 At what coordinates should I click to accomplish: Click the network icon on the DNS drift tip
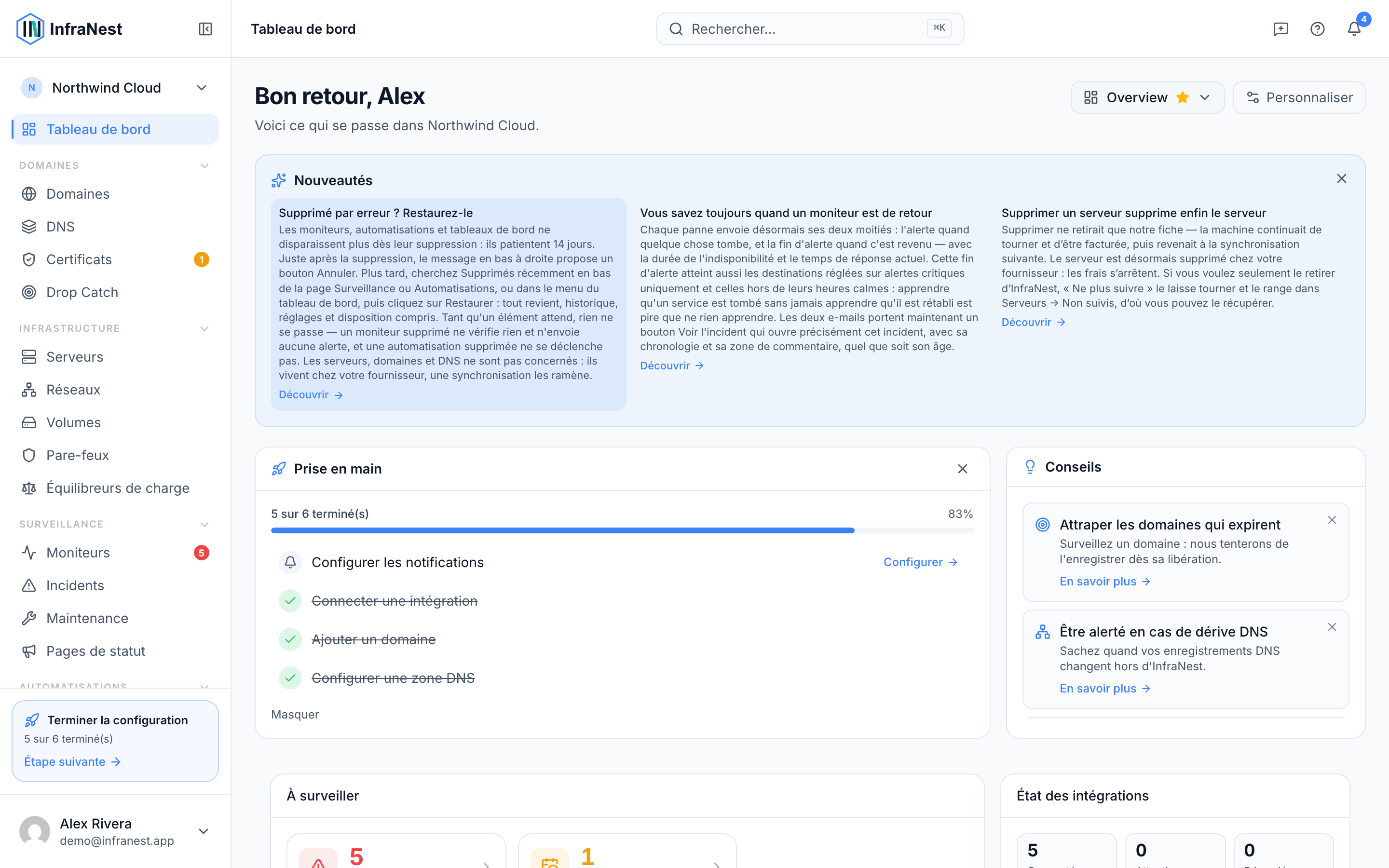(1042, 632)
